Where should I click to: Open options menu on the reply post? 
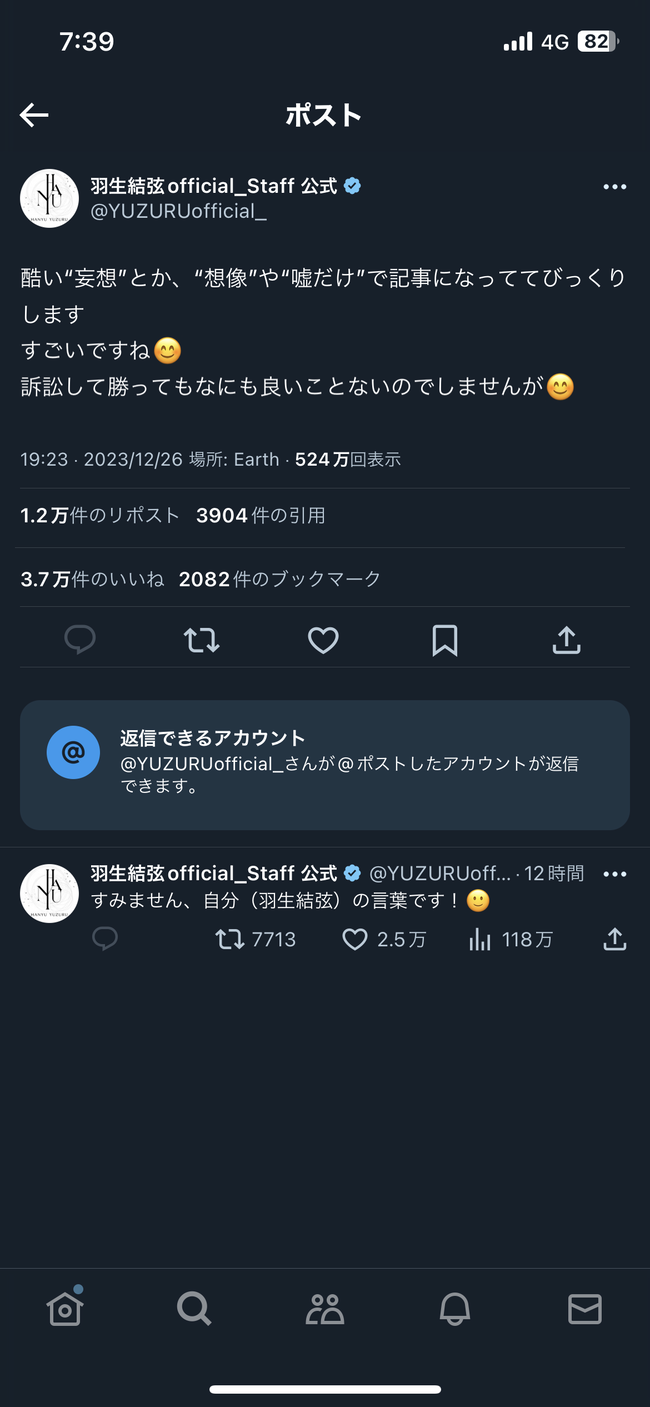tap(614, 873)
